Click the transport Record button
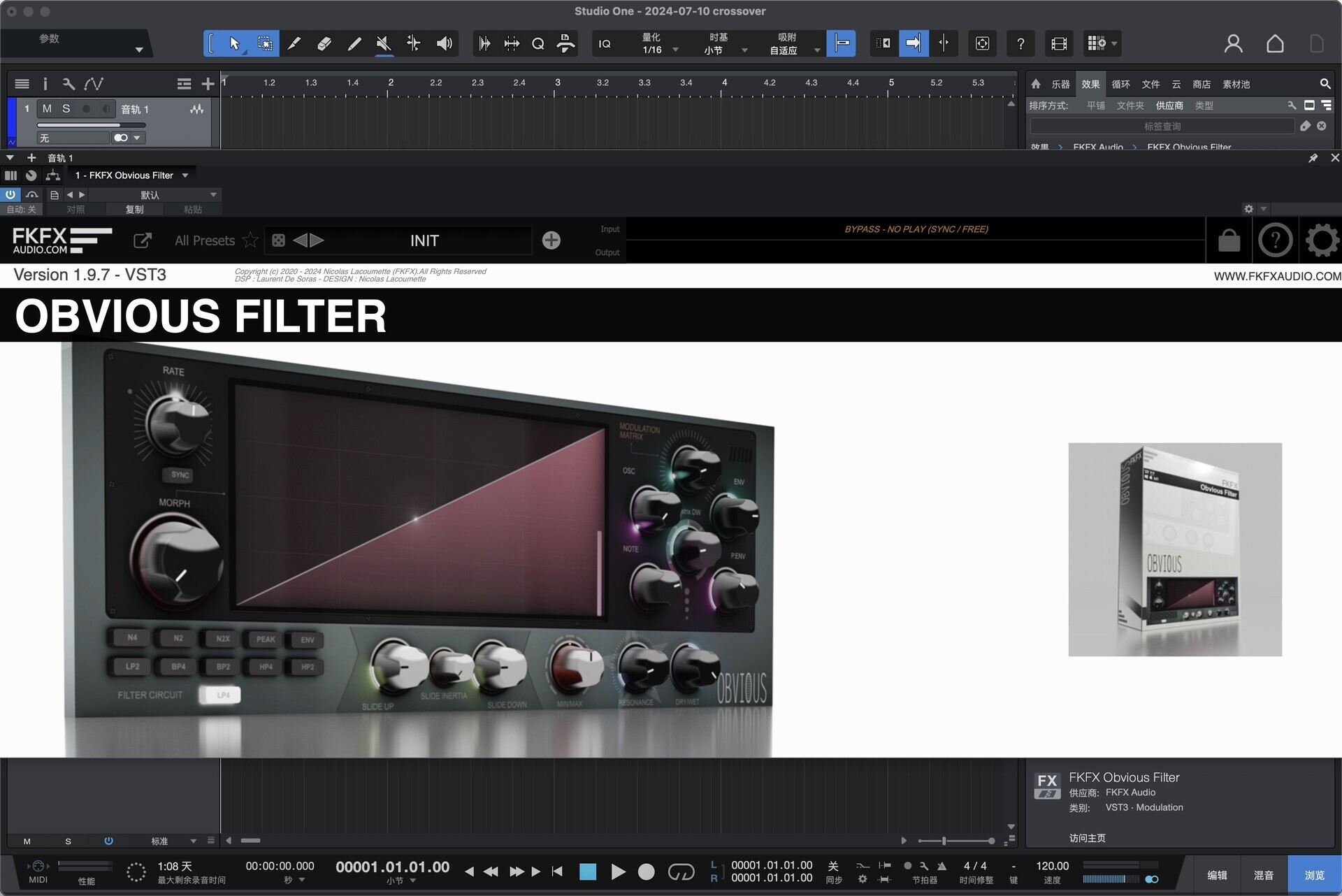 [647, 872]
